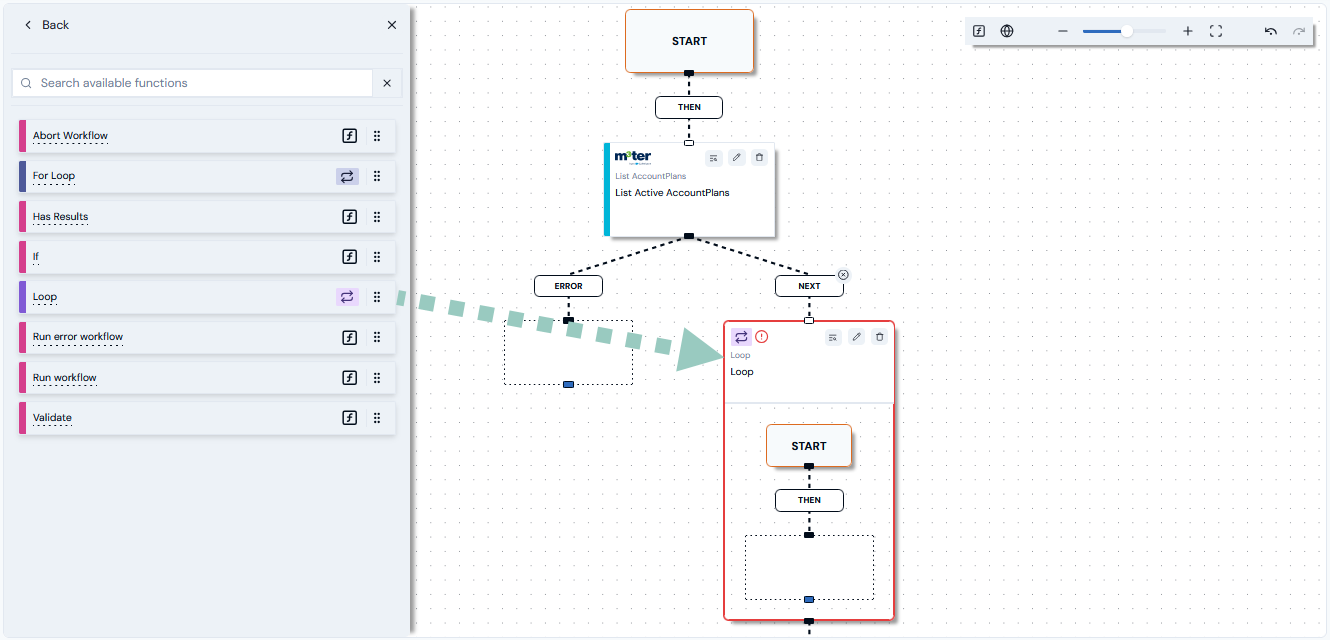
Task: Click the empty drop zone under ERROR
Action: coord(568,352)
